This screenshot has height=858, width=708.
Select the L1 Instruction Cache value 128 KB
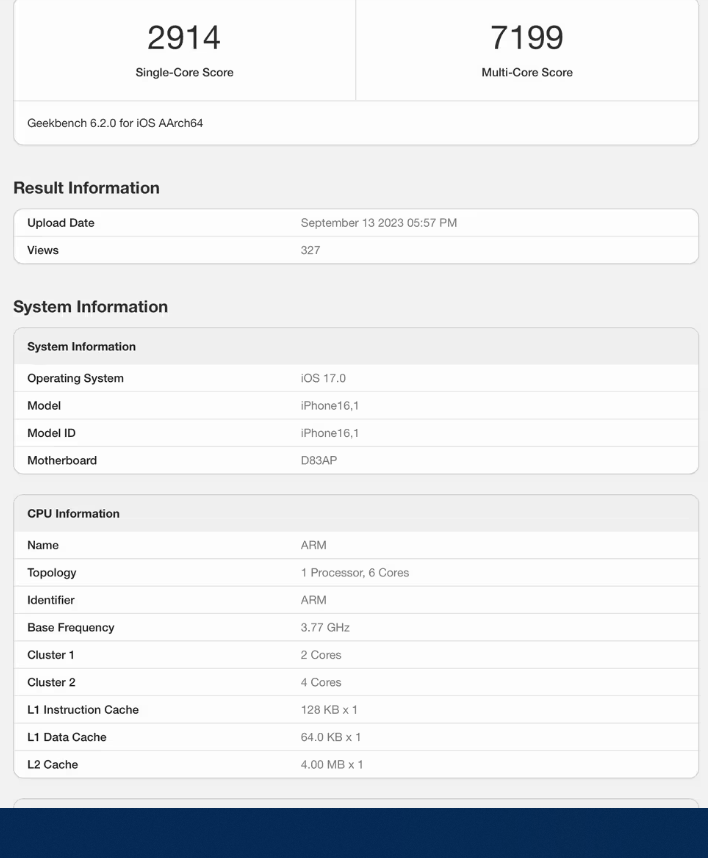(x=329, y=710)
